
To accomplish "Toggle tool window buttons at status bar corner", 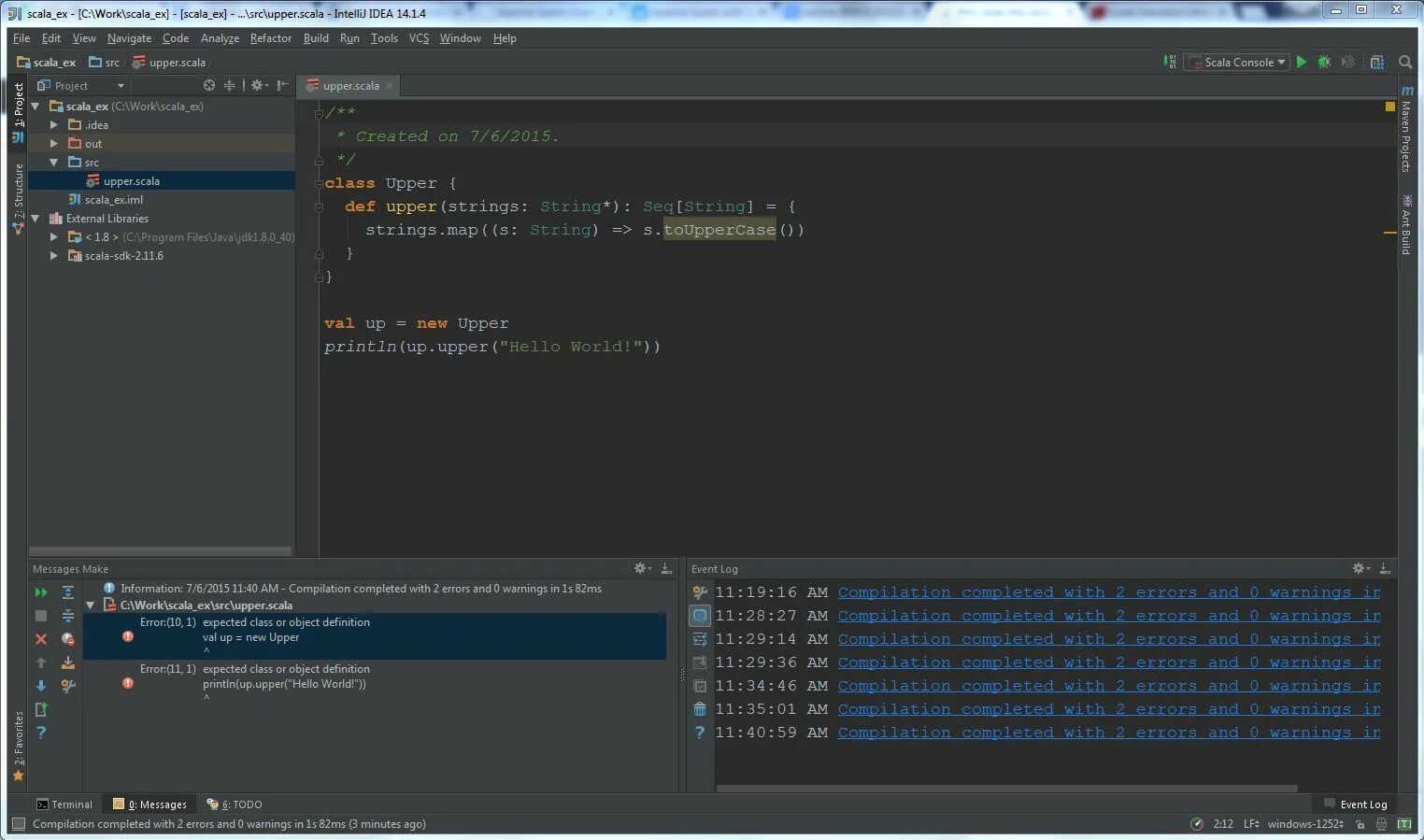I will 18,824.
